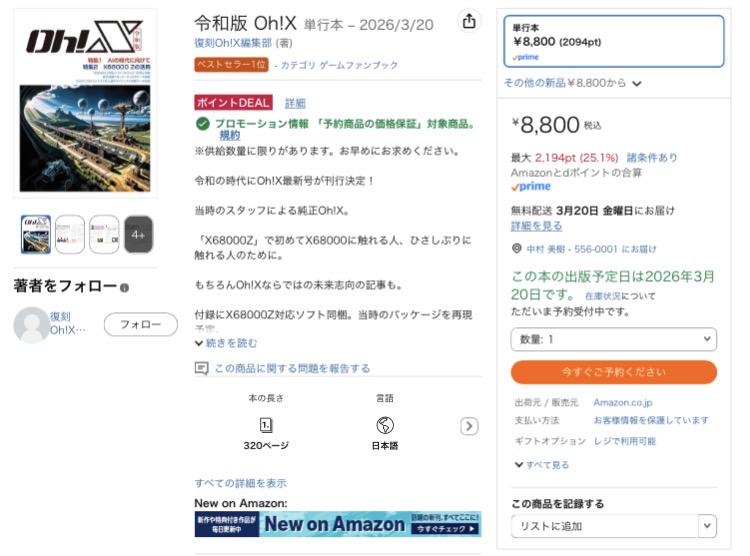Click the フォロー button for the author

[141, 324]
